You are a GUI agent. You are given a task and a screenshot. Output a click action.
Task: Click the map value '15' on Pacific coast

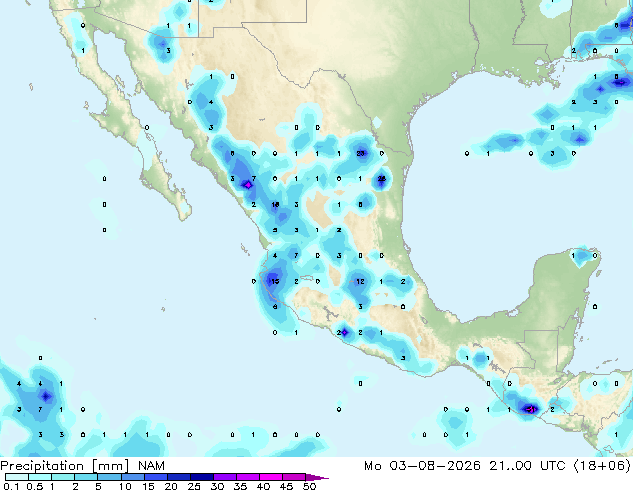[x=275, y=281]
